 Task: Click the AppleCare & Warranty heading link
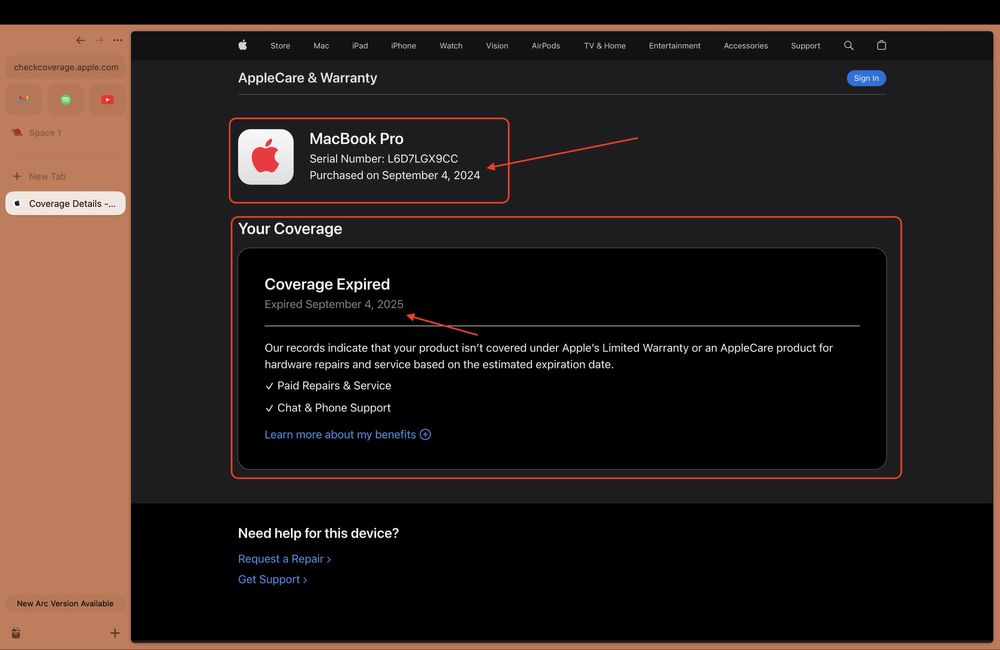click(307, 78)
